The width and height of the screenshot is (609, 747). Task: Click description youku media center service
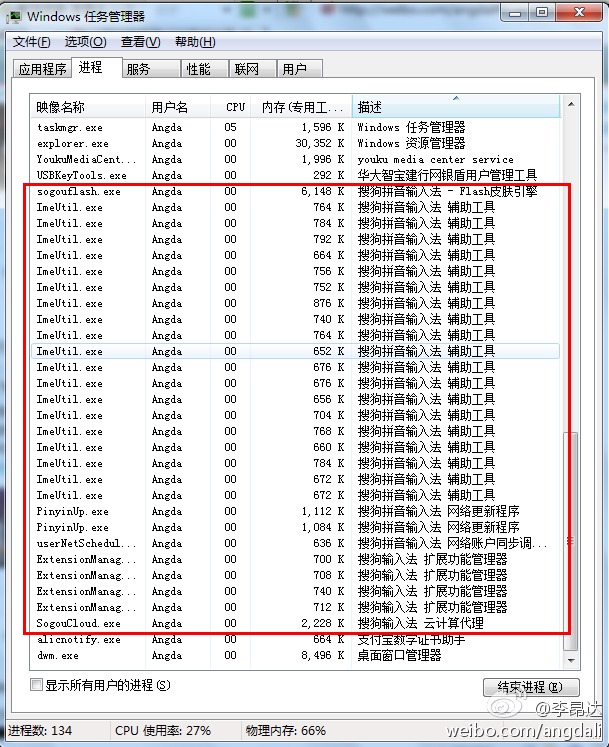(436, 159)
